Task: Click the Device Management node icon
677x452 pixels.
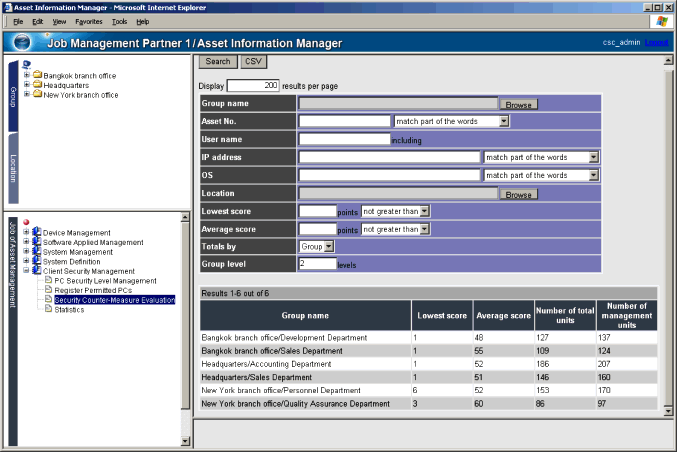Action: click(37, 232)
